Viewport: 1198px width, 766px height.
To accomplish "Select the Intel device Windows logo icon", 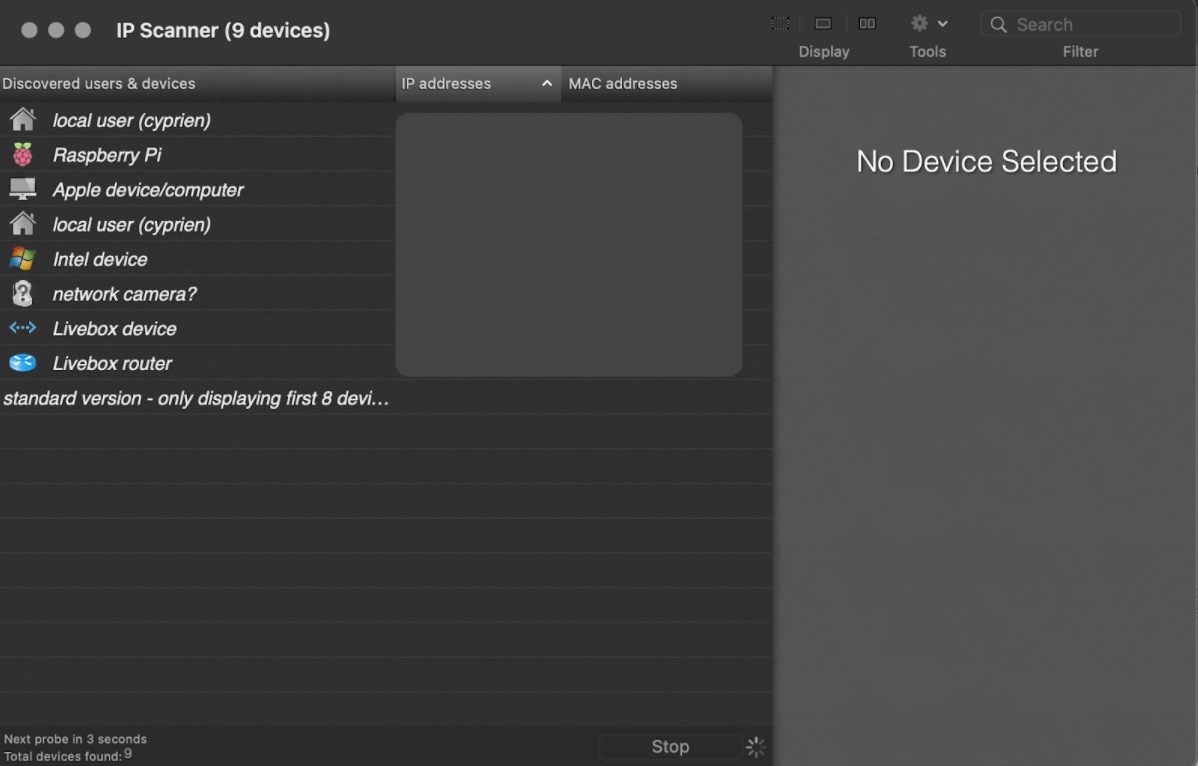I will pyautogui.click(x=22, y=259).
